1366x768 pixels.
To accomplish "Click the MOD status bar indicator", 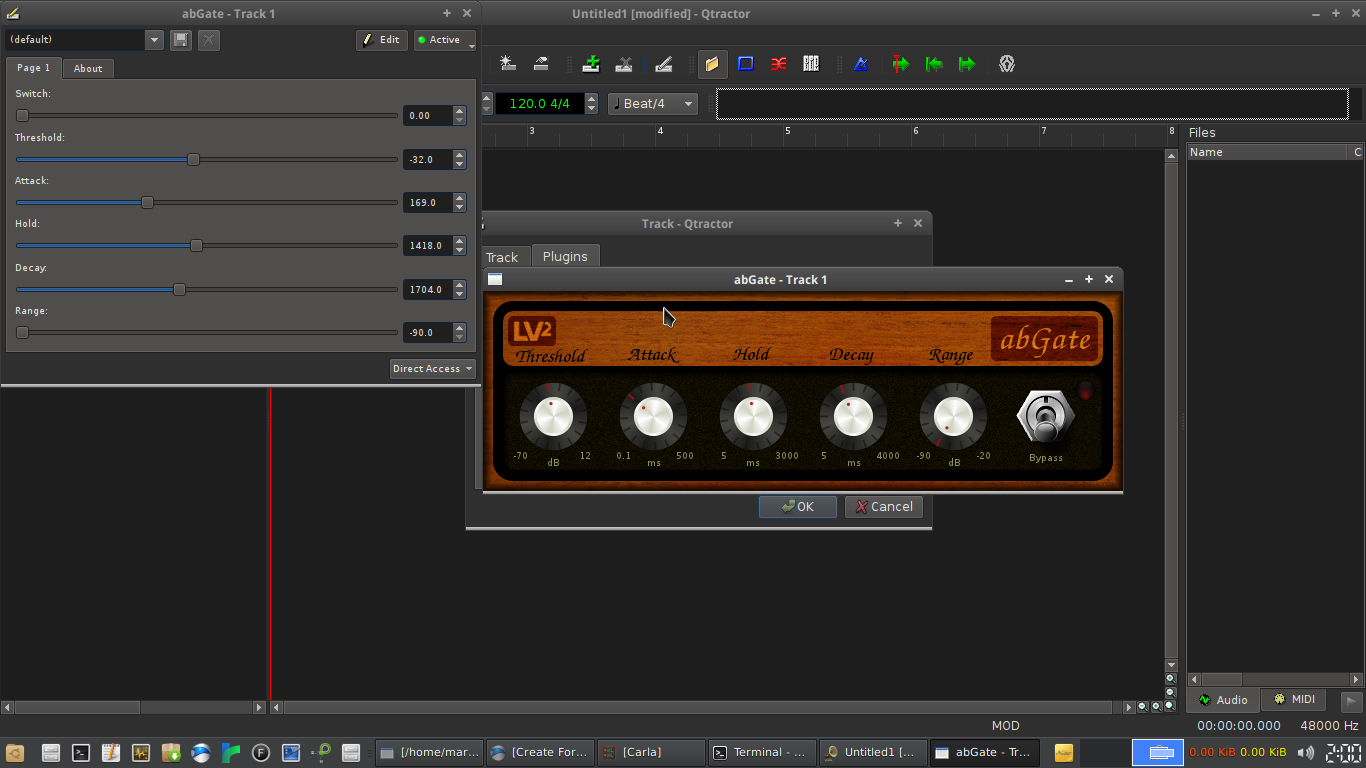I will click(x=1005, y=726).
